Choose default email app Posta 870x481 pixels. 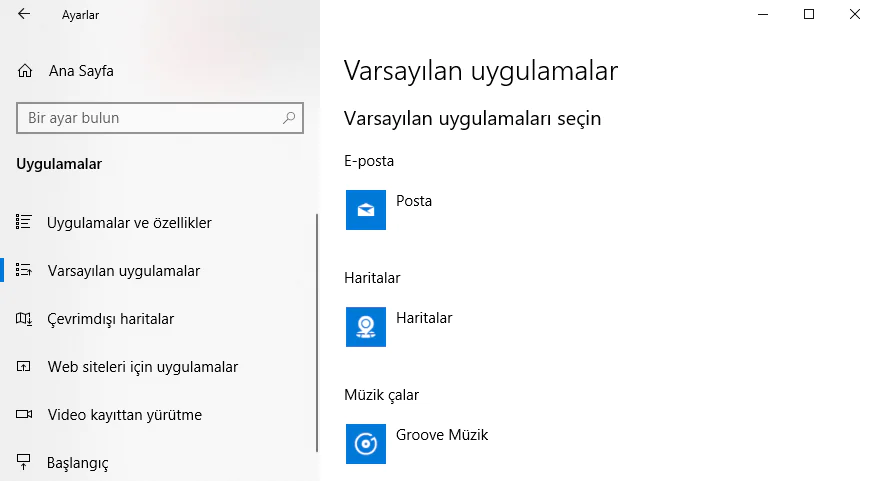point(414,201)
